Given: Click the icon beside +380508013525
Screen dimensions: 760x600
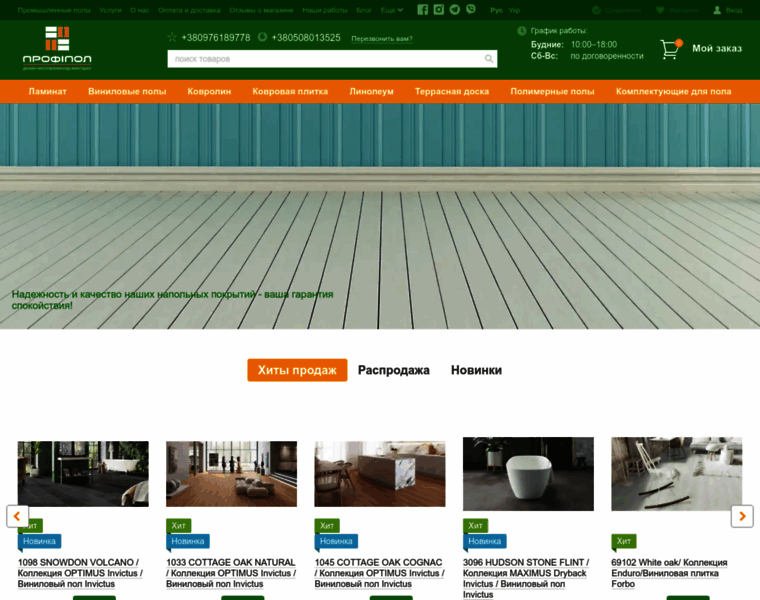Looking at the screenshot, I should tap(262, 37).
